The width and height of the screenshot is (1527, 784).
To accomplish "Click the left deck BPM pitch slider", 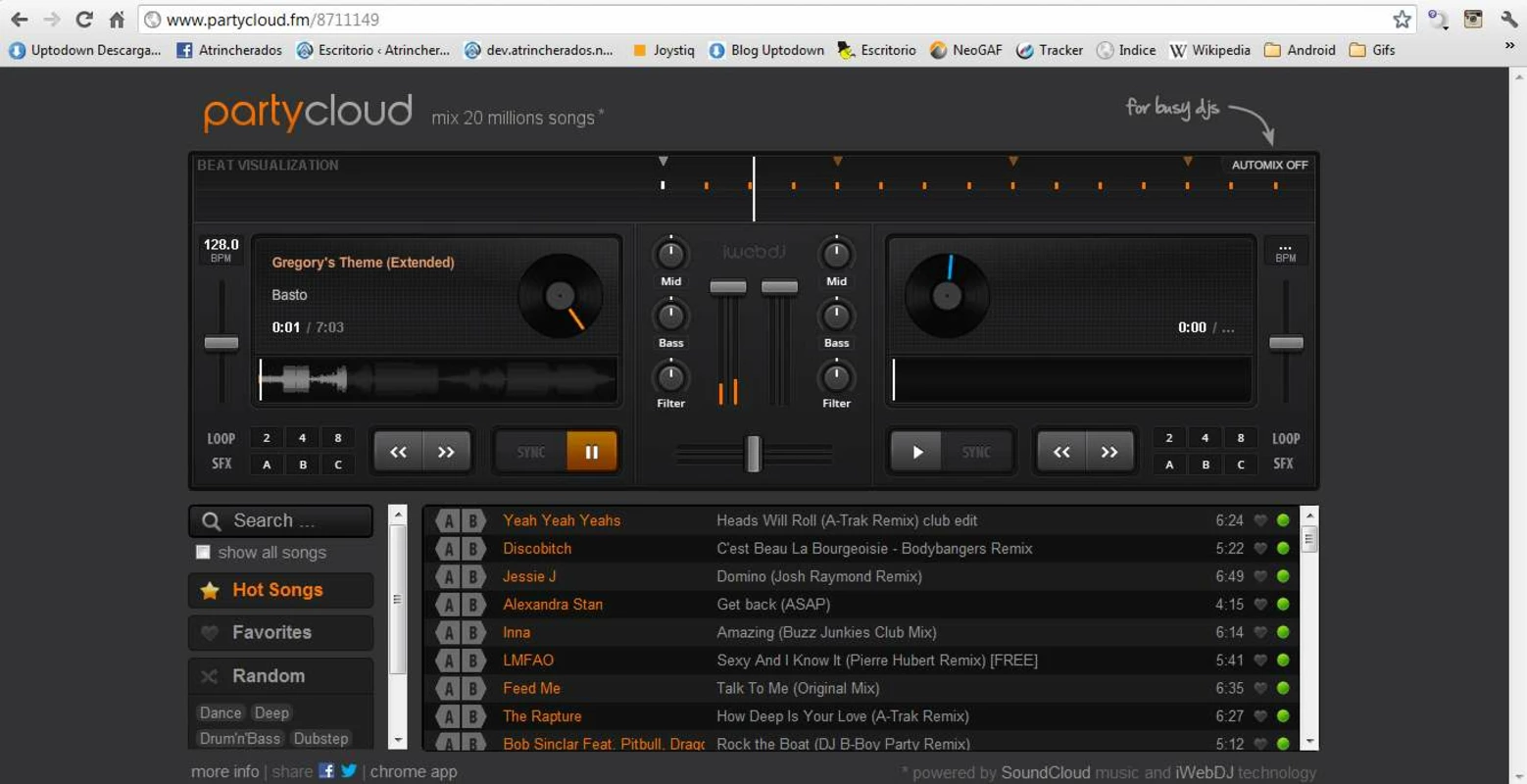I will coord(222,343).
